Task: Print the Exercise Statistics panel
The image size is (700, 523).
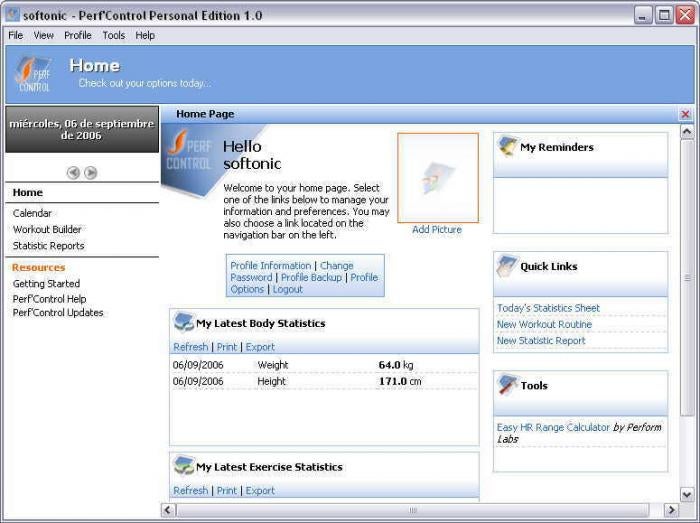Action: (227, 490)
